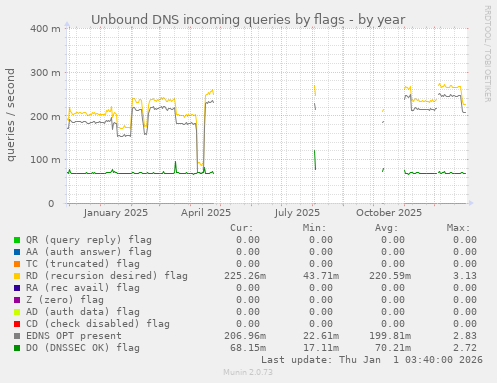The height and width of the screenshot is (383, 497).
Task: Click the 'Avg:' column header
Action: click(x=386, y=228)
